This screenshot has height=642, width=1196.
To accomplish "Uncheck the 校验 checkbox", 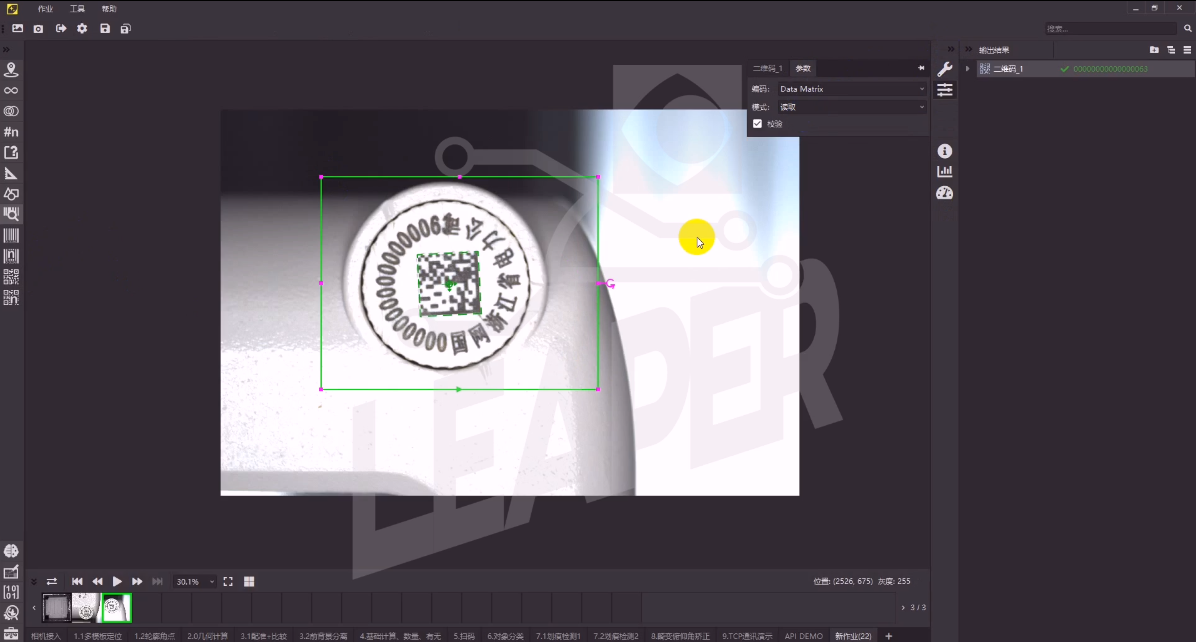I will (757, 124).
